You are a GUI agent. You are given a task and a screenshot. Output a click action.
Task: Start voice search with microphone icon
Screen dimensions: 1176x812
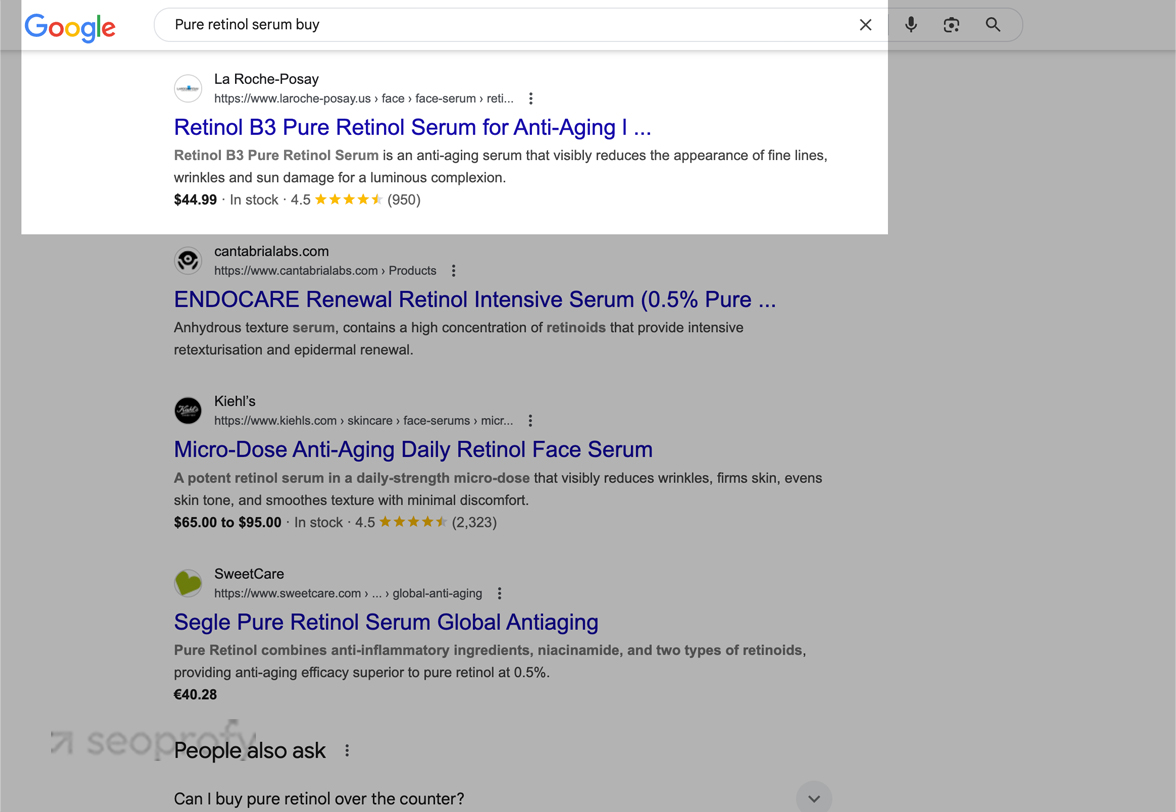click(x=910, y=25)
